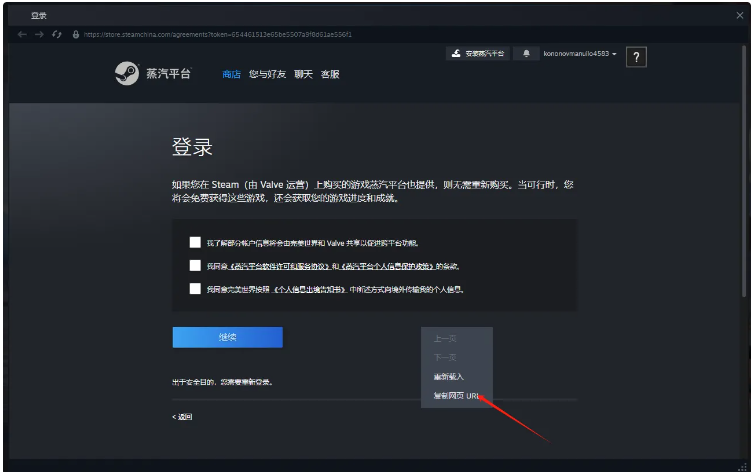
Task: Open the kononovmanuilo4583 account dropdown
Action: 580,54
